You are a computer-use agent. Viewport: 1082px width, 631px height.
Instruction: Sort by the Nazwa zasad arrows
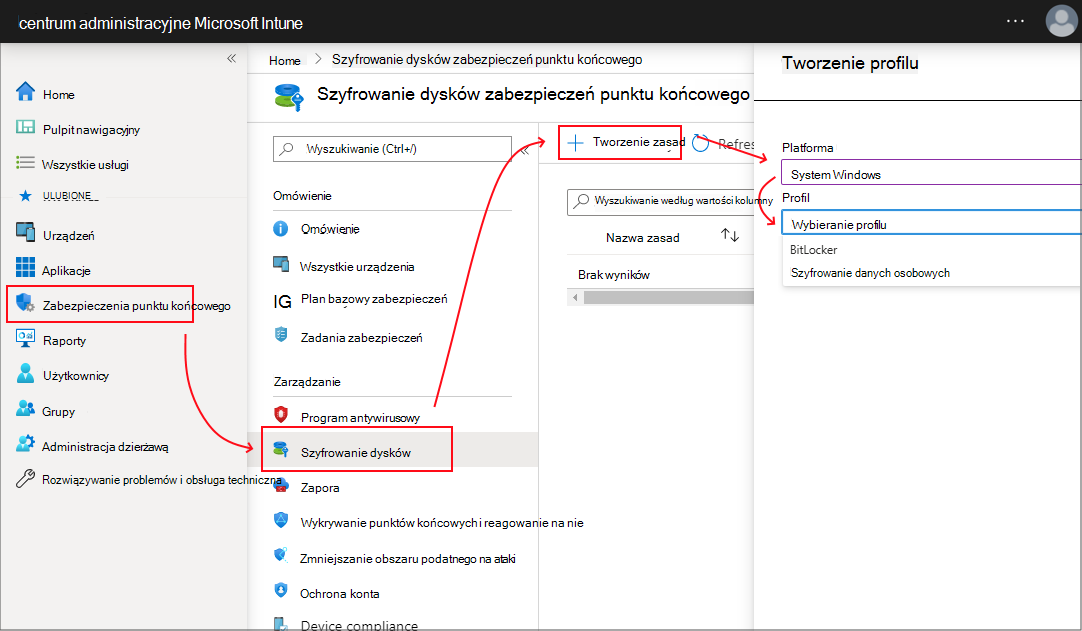click(x=730, y=235)
